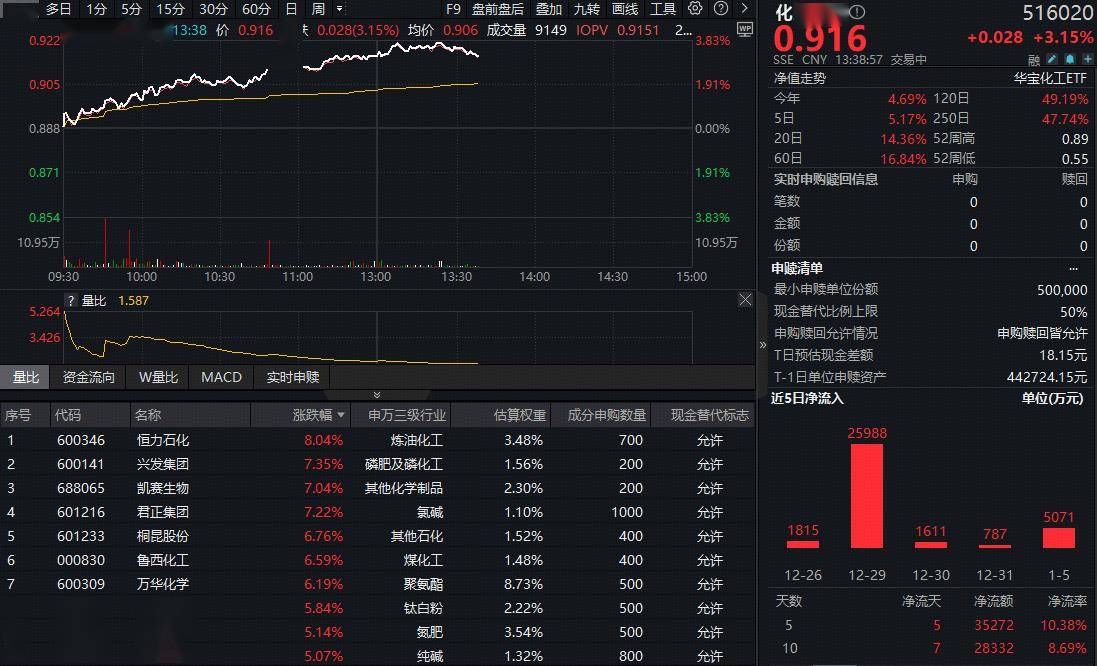
Task: Select 日 daily chart period
Action: coord(292,9)
